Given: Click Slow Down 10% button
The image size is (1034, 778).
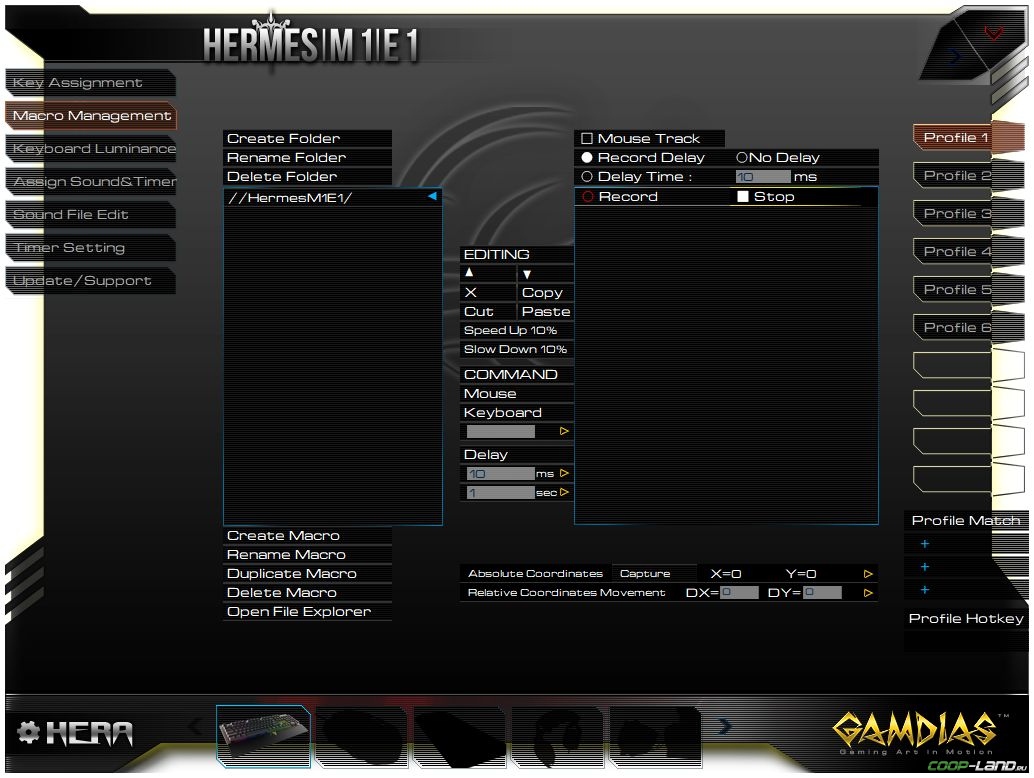Looking at the screenshot, I should point(517,349).
